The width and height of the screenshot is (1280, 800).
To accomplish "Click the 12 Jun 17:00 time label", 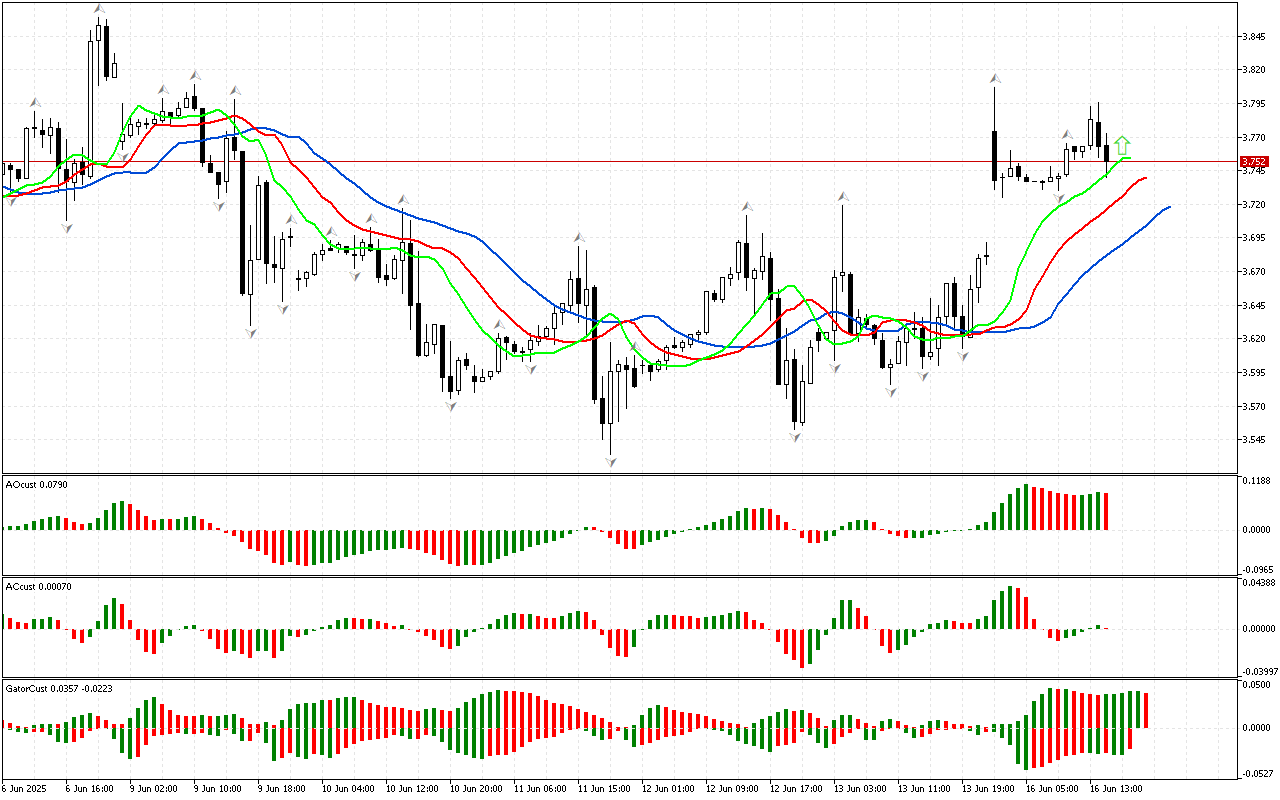I will (x=795, y=789).
